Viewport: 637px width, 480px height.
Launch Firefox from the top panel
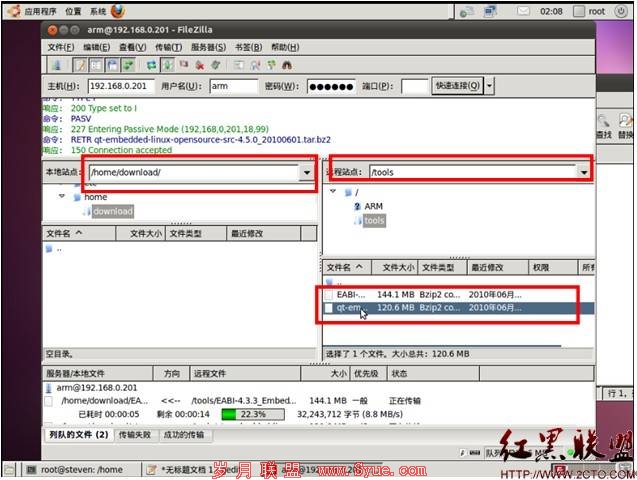point(118,11)
